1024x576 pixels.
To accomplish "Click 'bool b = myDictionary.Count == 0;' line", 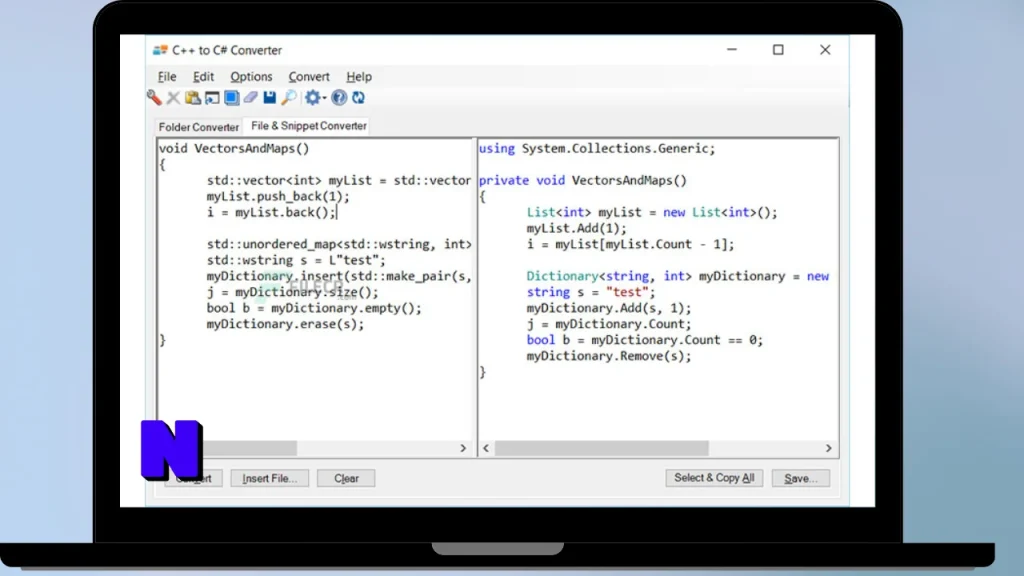I will pyautogui.click(x=645, y=340).
